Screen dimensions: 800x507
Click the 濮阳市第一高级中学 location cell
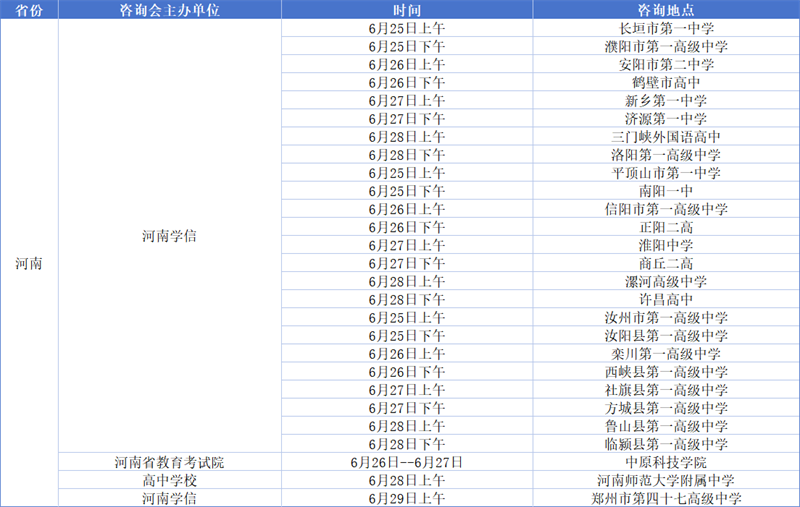pyautogui.click(x=666, y=46)
